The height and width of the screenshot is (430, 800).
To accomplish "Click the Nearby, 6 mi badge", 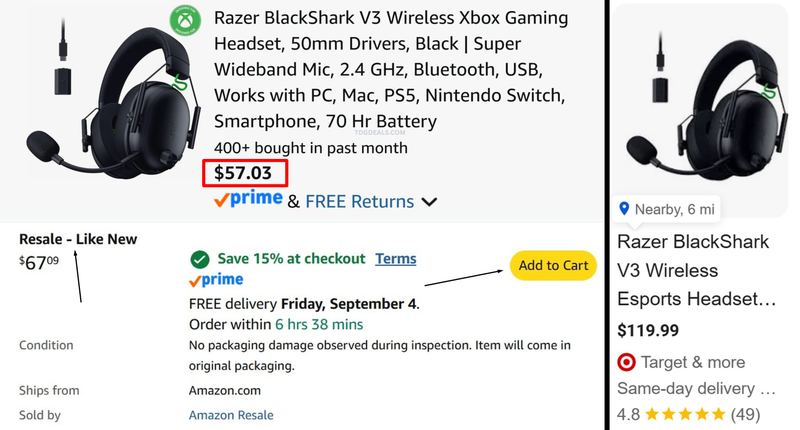I will pos(667,209).
